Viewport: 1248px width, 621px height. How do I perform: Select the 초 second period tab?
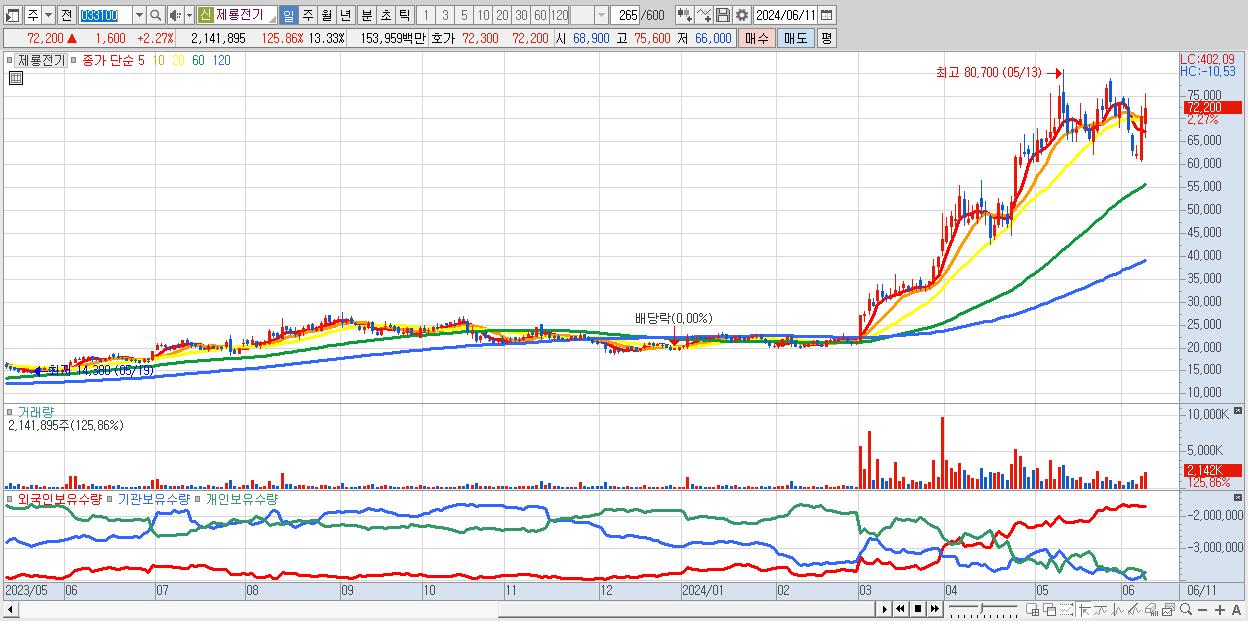click(385, 15)
